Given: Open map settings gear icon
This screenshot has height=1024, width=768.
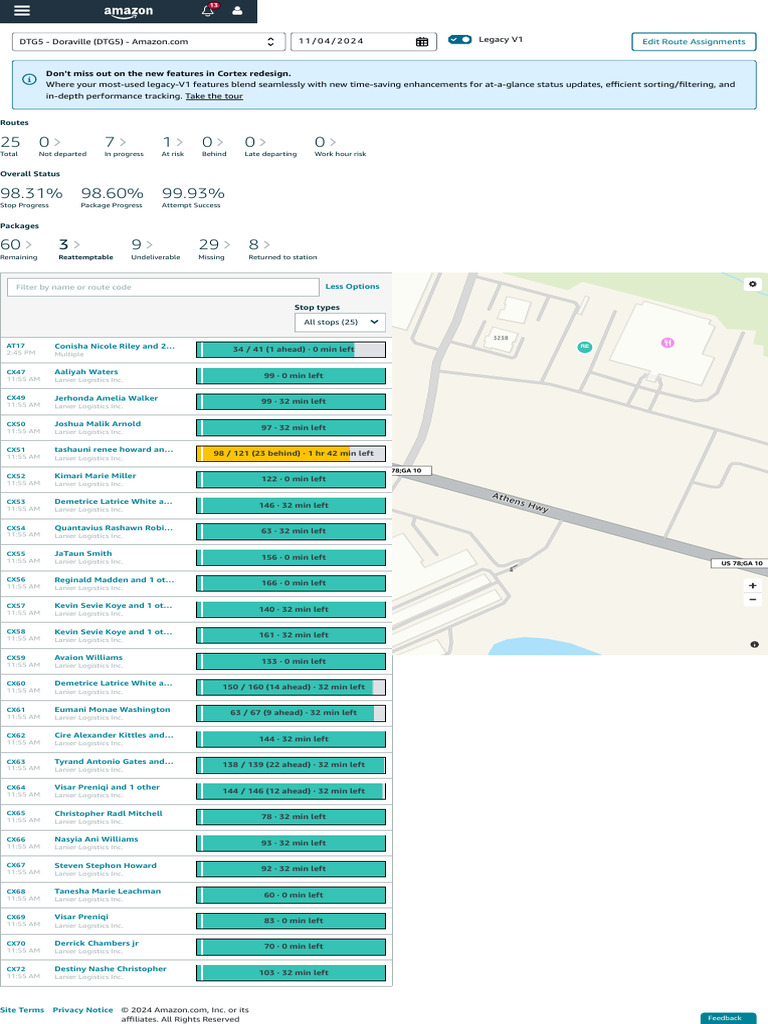Looking at the screenshot, I should pos(752,284).
